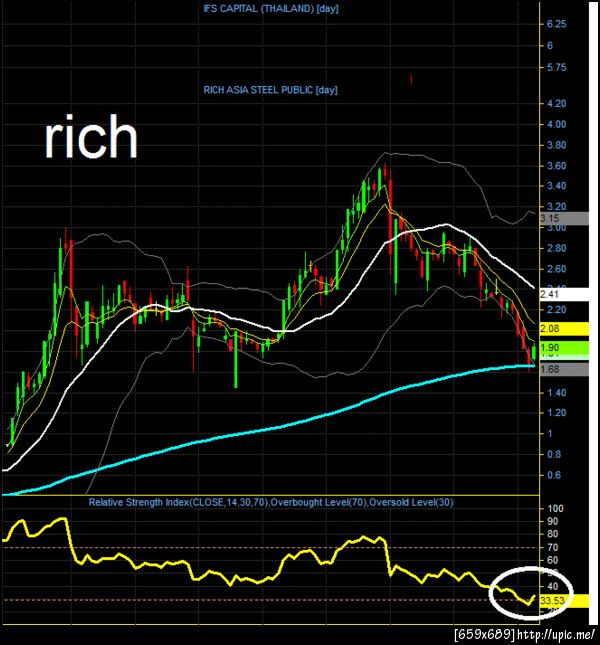Click the Relative Strength Index indicator title
This screenshot has height=645, width=600.
pyautogui.click(x=271, y=502)
